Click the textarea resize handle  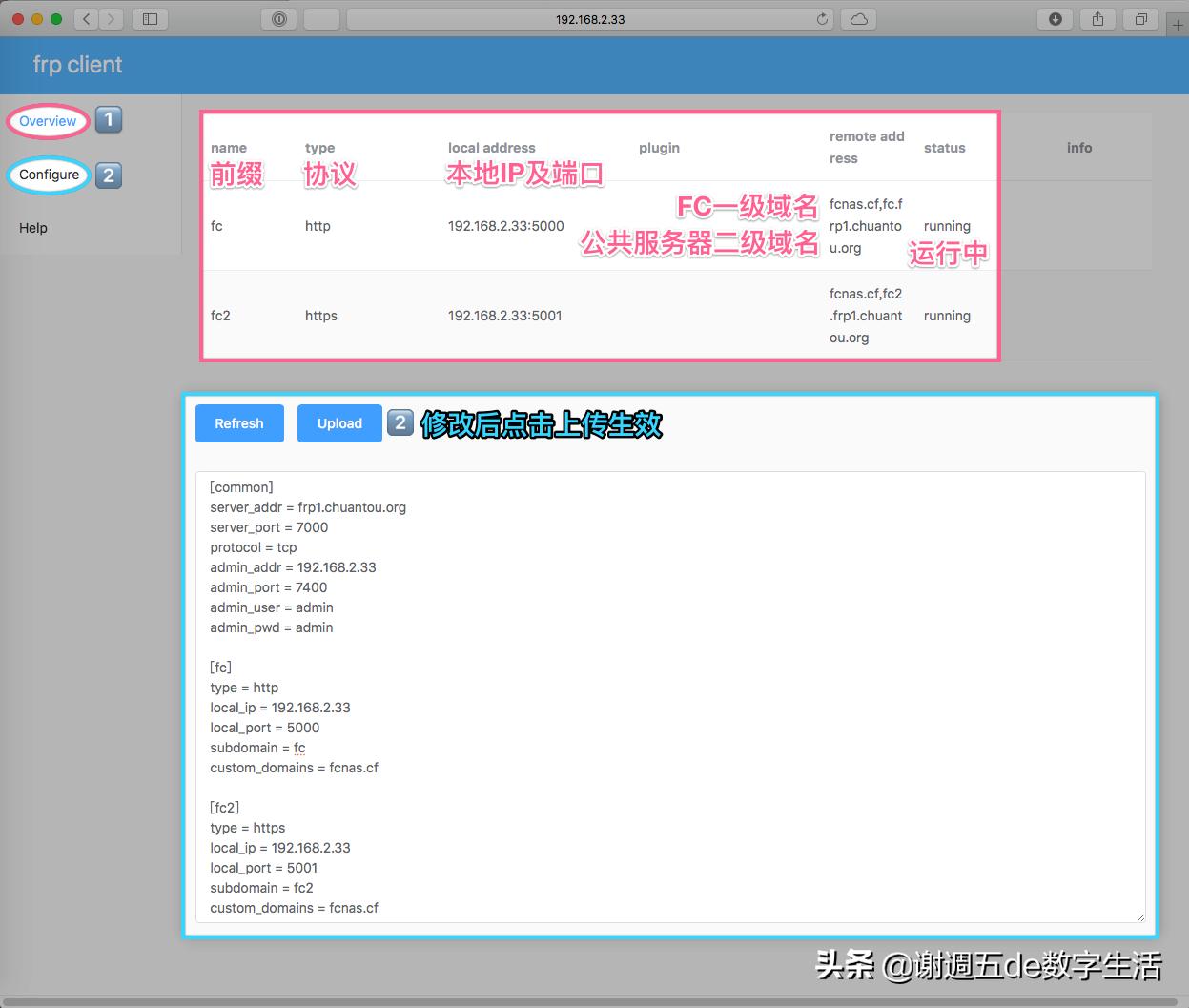pos(1141,917)
